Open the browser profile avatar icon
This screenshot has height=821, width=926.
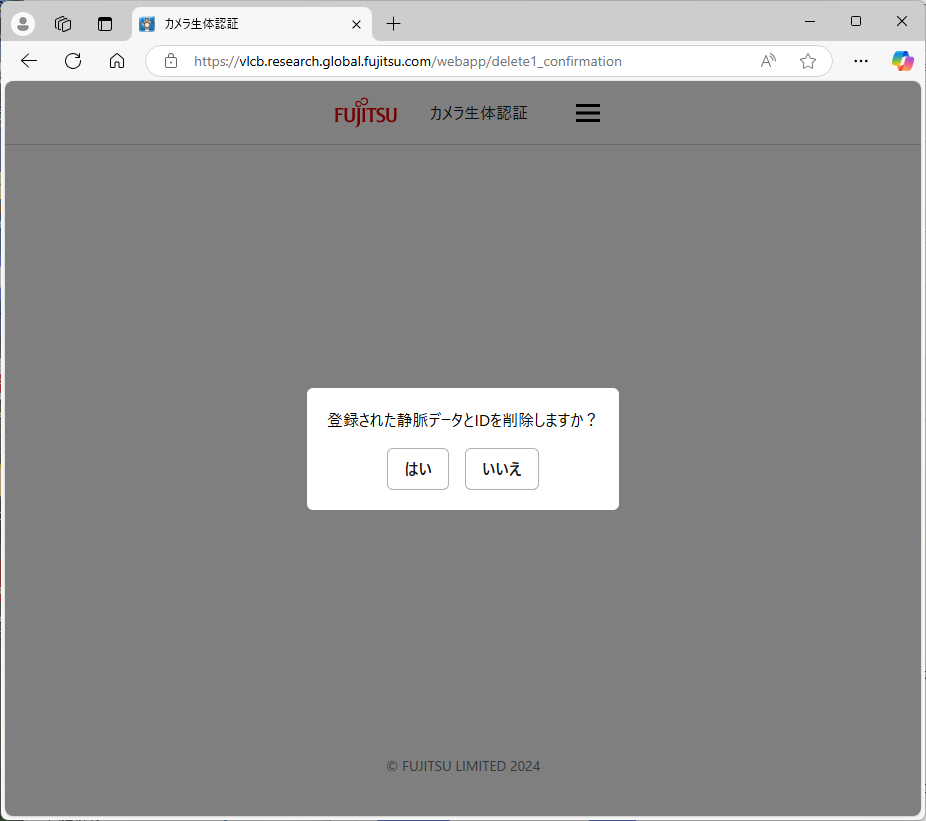[x=23, y=24]
